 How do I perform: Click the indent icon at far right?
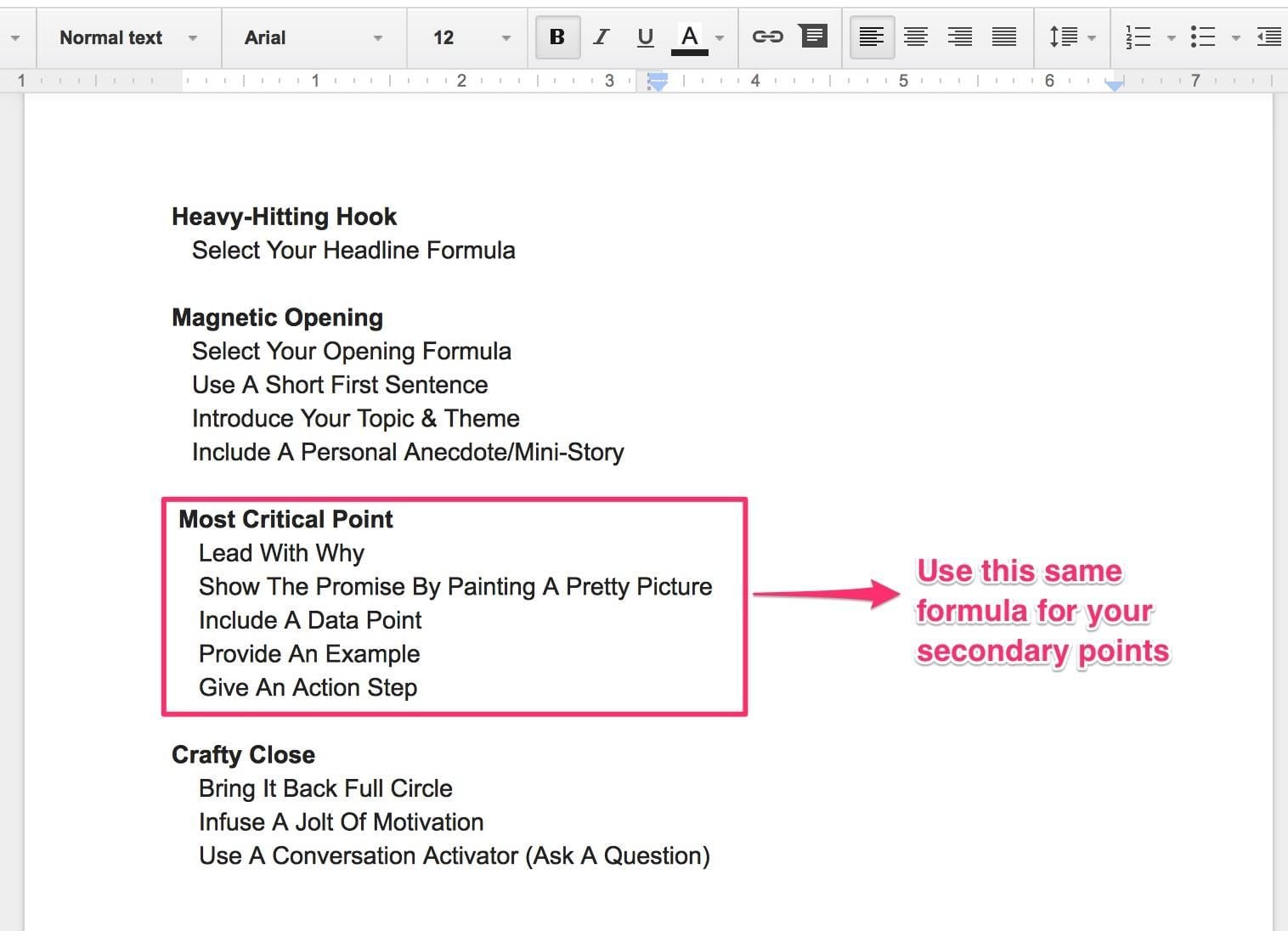click(x=1268, y=37)
